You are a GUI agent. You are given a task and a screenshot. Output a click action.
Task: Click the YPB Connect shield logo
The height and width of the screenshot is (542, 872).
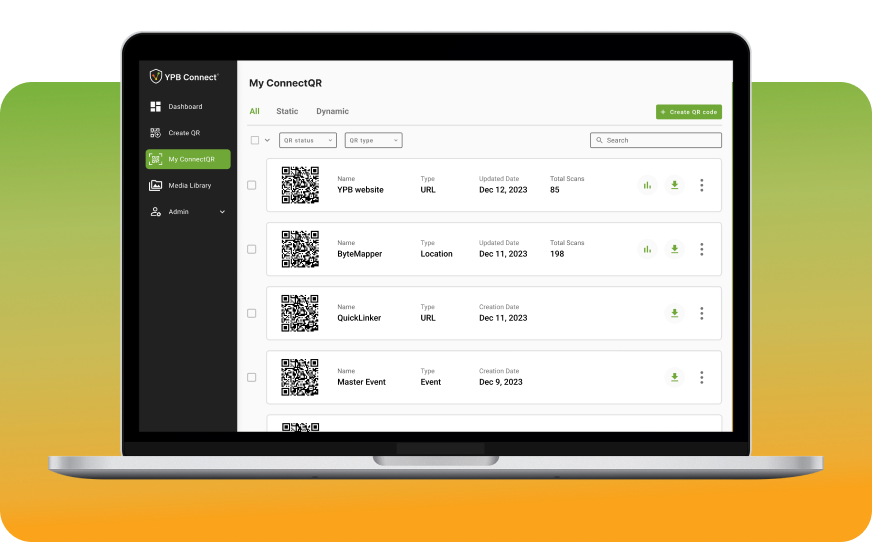(x=156, y=76)
